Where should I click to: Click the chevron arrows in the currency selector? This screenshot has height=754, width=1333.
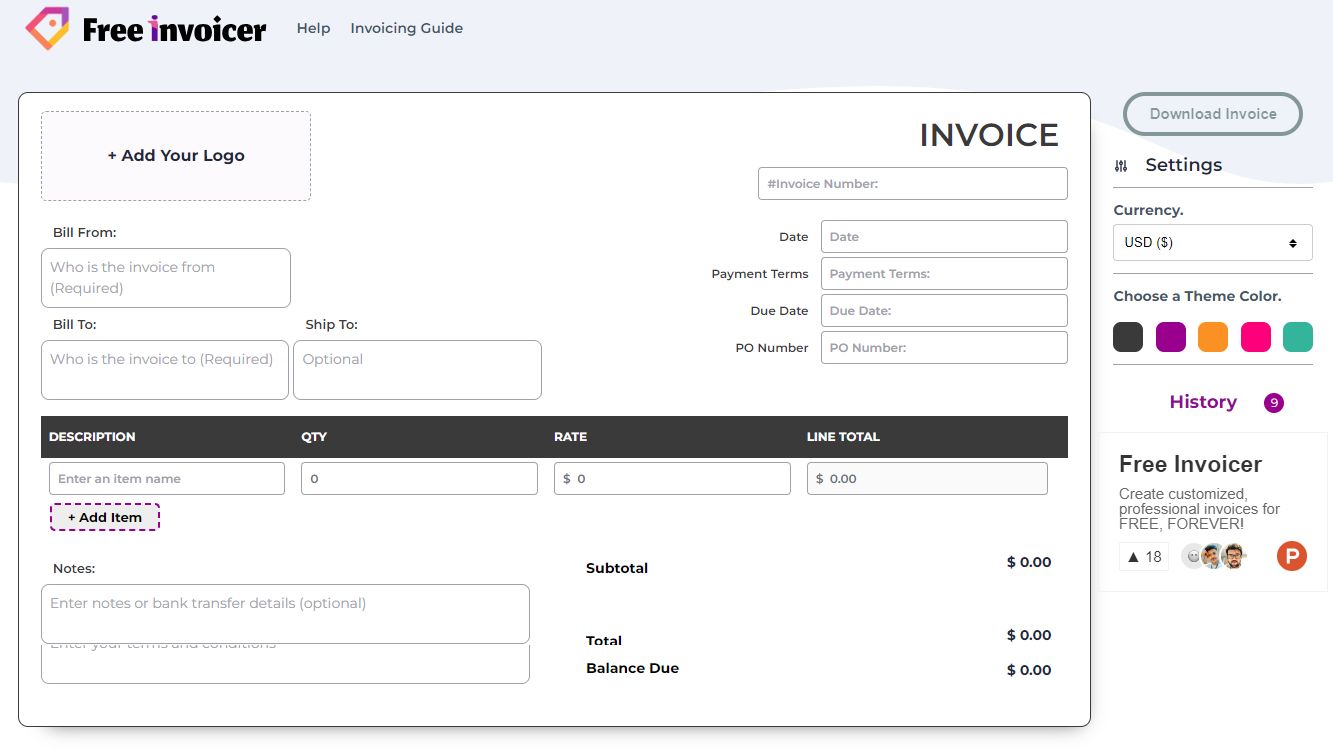1295,242
